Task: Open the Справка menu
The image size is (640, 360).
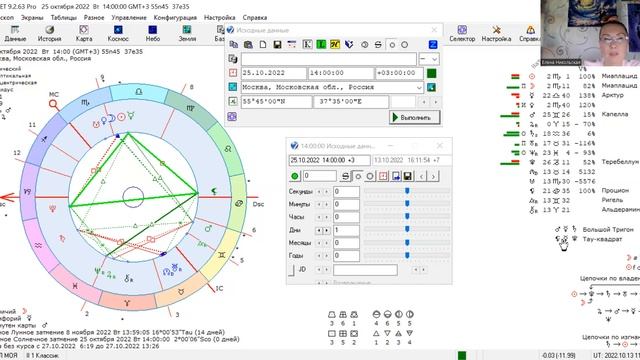Action: [x=255, y=18]
